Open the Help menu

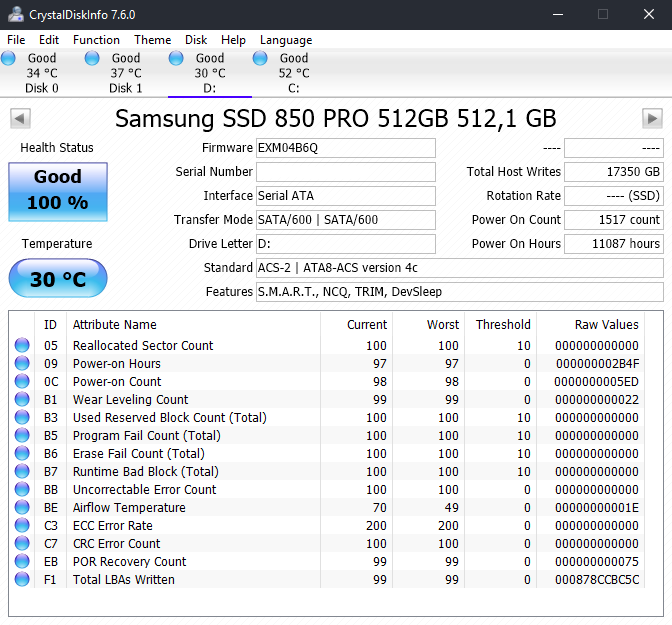pyautogui.click(x=233, y=40)
